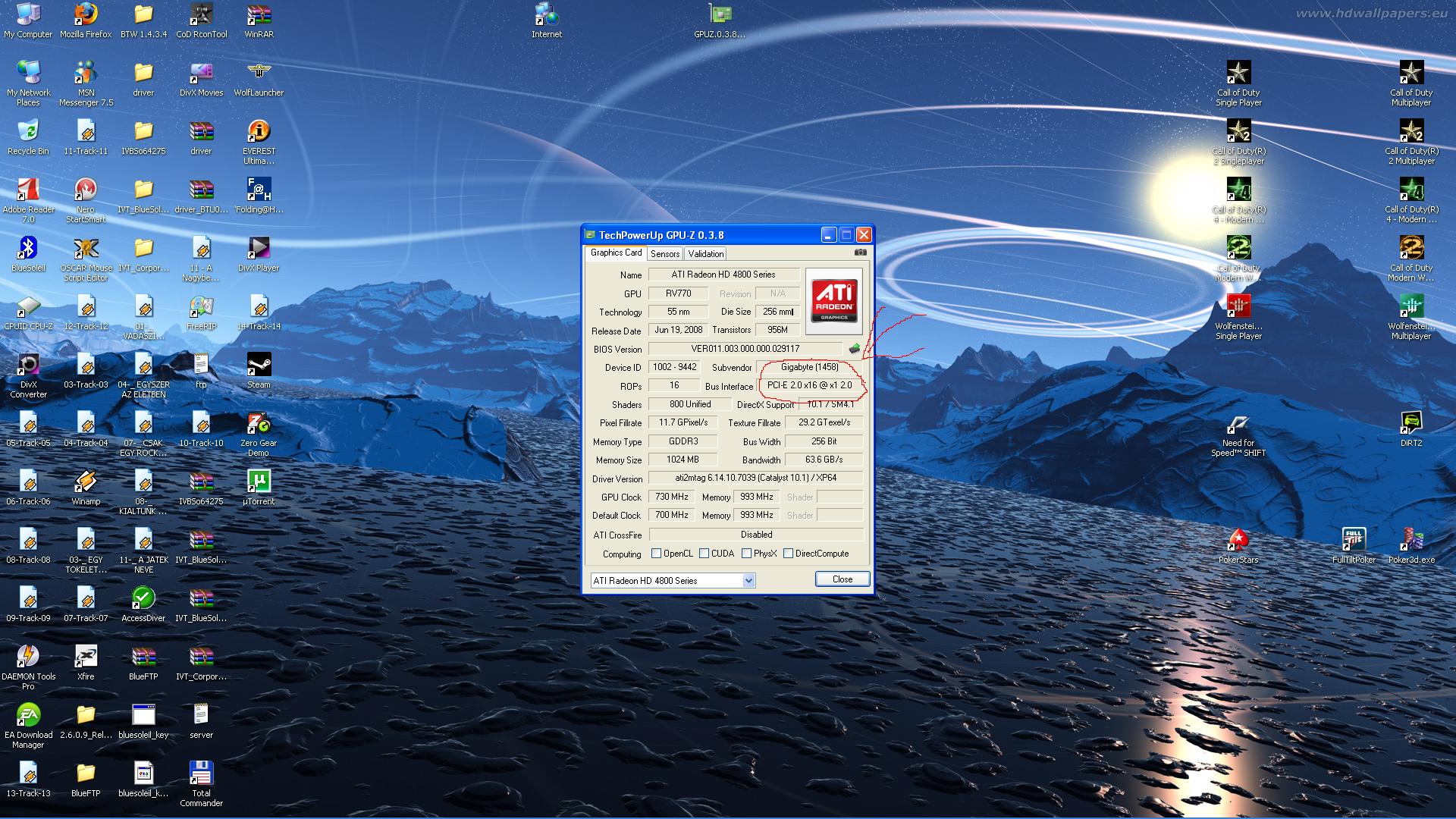Select the Total Commander icon
Image resolution: width=1456 pixels, height=819 pixels.
(x=201, y=785)
